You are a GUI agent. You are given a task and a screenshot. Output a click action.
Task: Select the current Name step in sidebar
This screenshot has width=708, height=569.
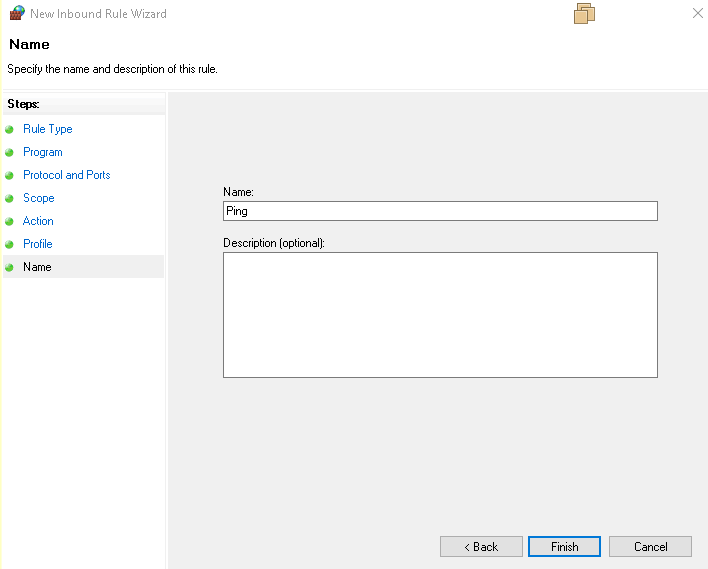[37, 267]
